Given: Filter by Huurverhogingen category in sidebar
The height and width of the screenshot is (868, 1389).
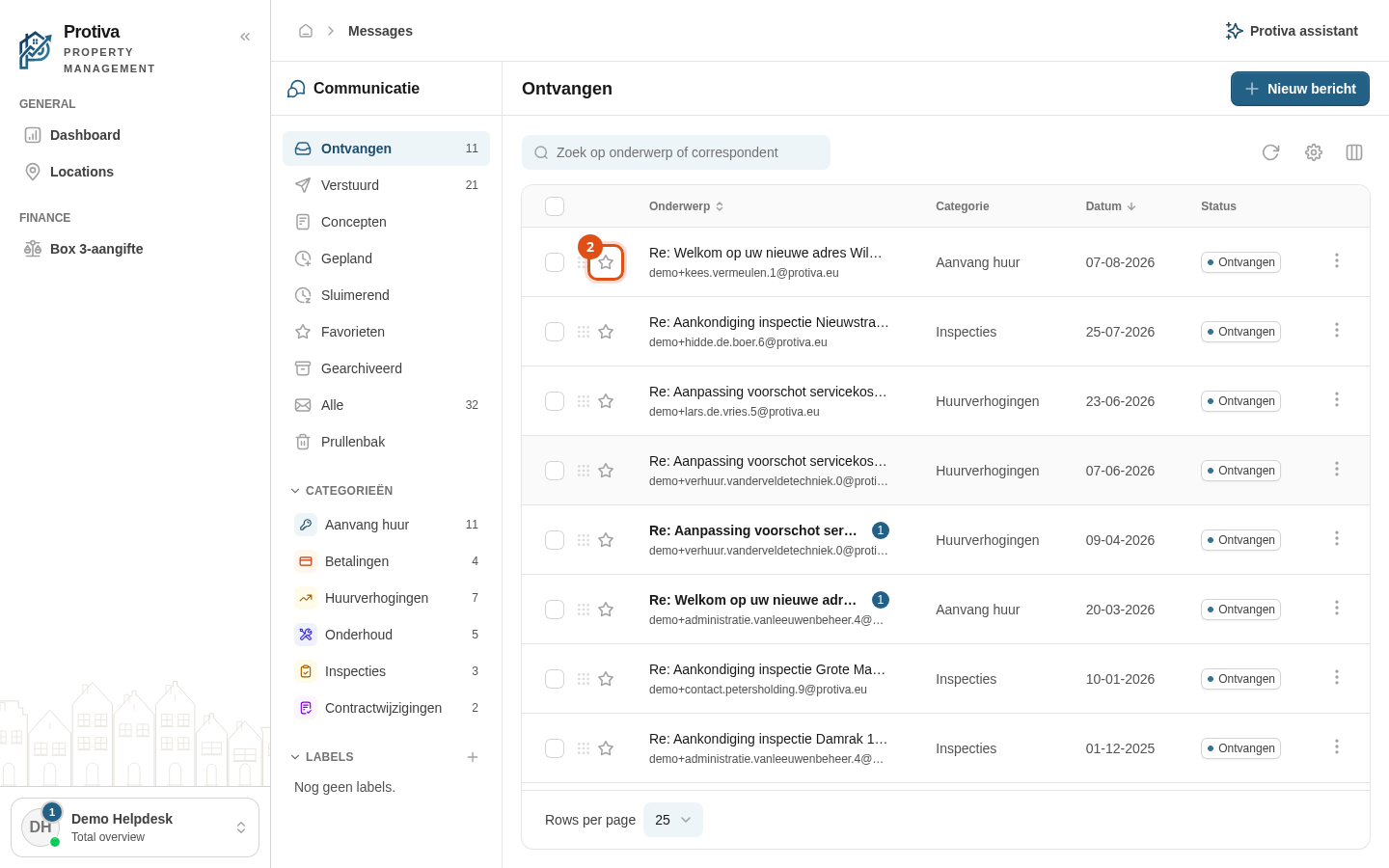Looking at the screenshot, I should tap(386, 598).
